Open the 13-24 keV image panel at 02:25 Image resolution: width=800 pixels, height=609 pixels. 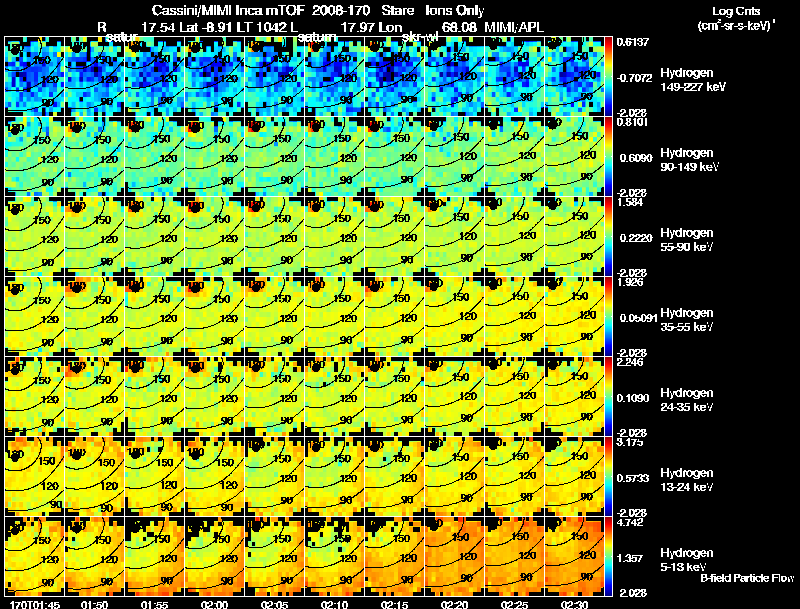(x=514, y=477)
